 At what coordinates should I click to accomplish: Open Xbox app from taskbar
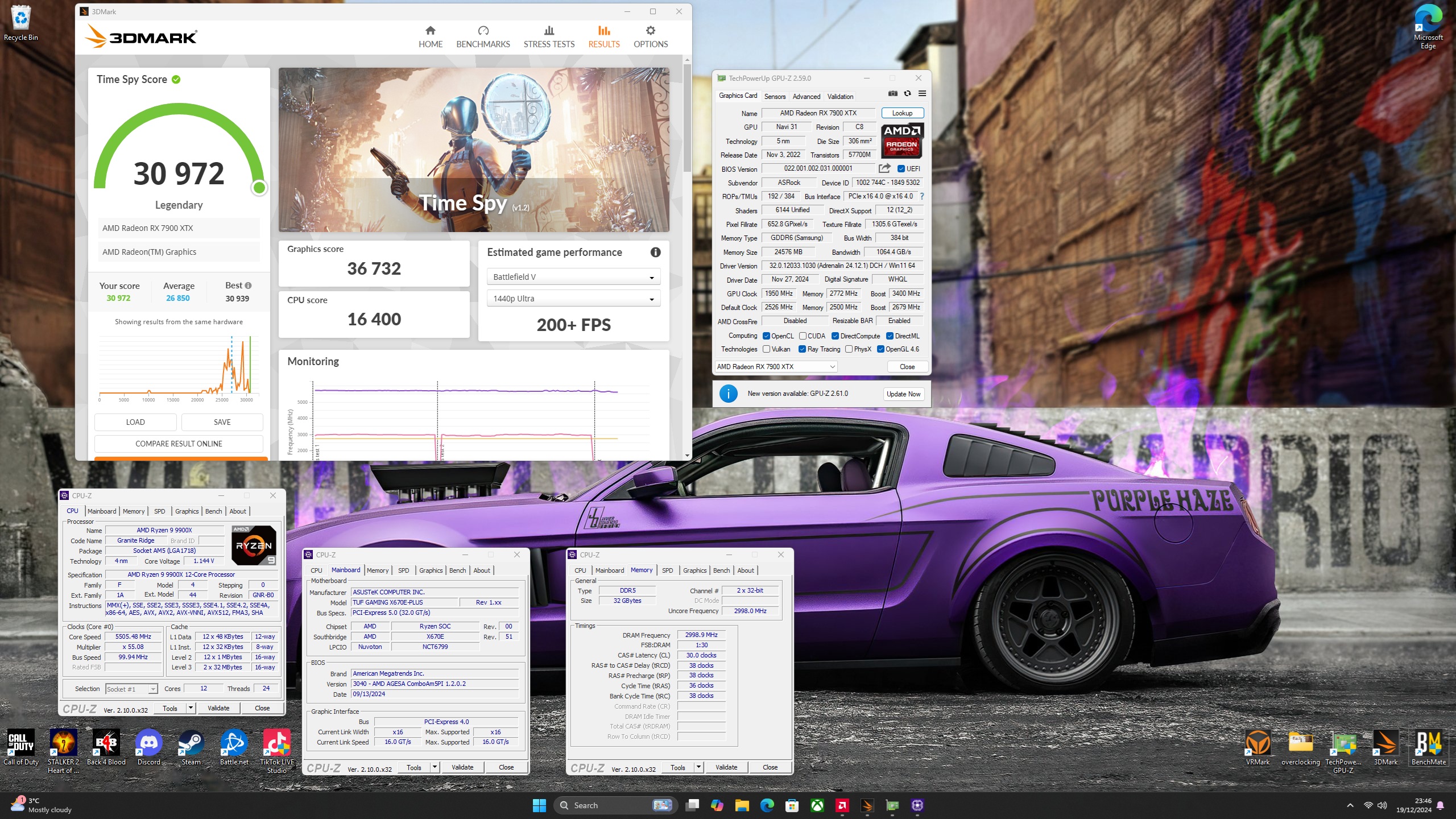(x=817, y=805)
